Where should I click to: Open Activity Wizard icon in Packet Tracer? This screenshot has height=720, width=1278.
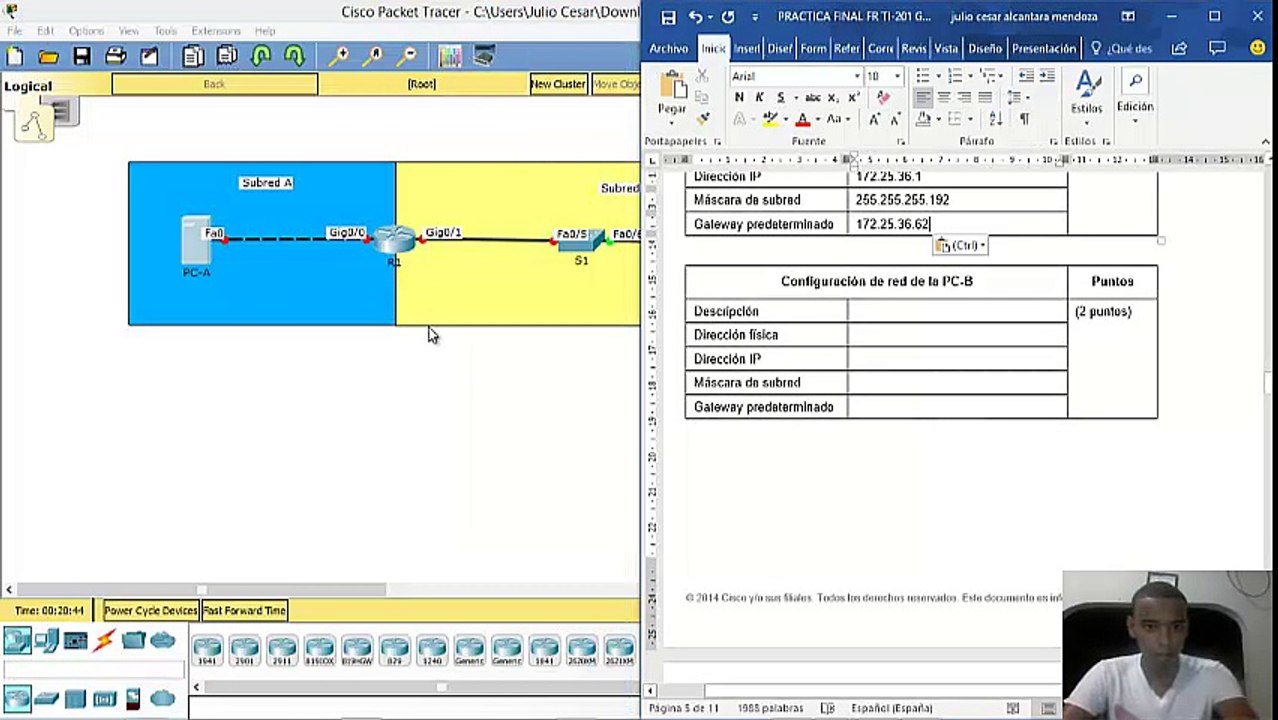tap(149, 57)
